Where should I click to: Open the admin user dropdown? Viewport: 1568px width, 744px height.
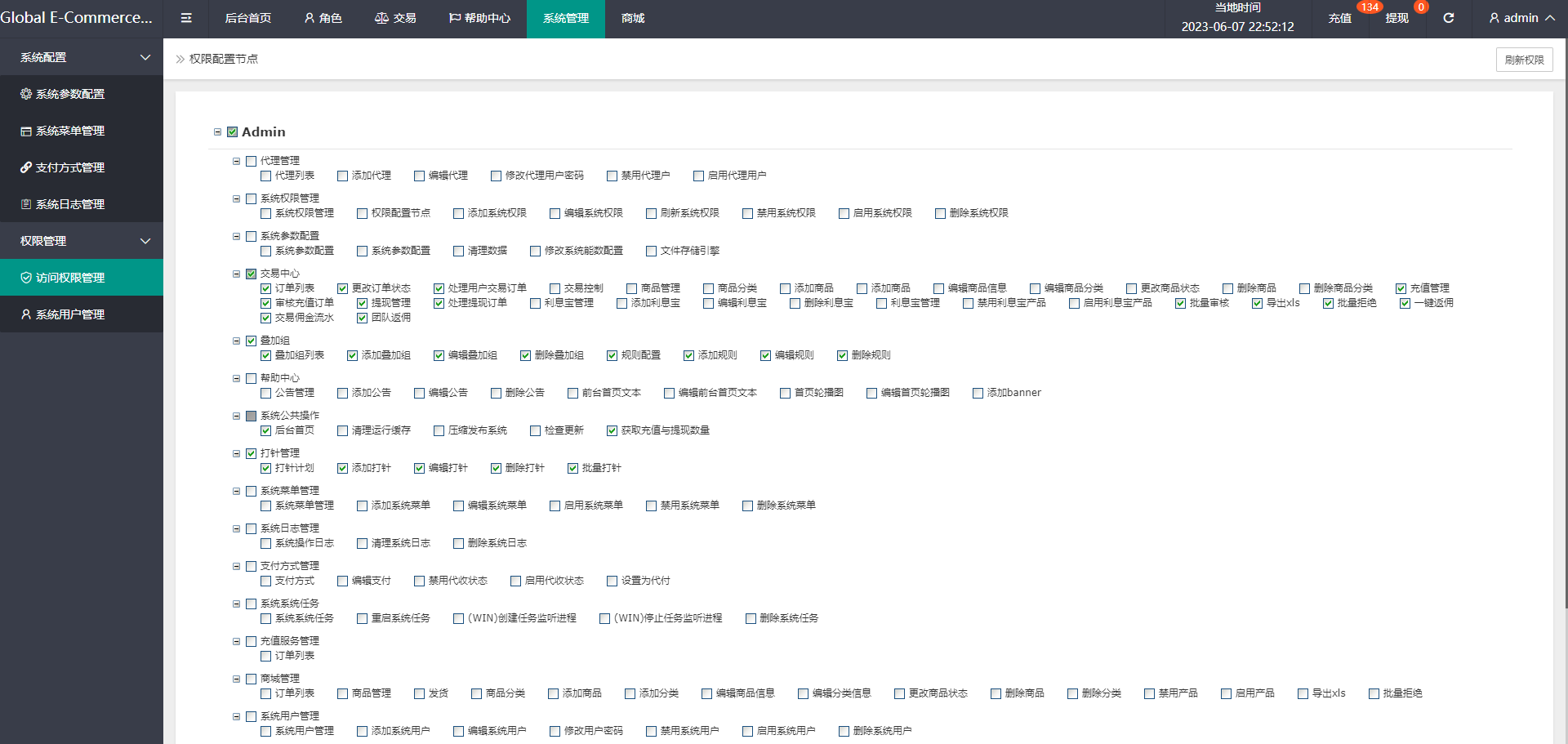click(1521, 18)
